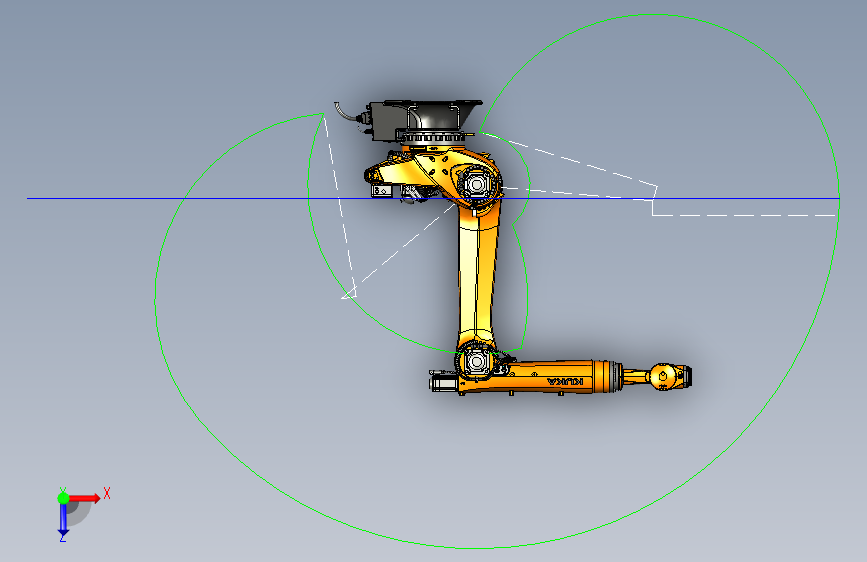Click the red X axis arrow of the triad
This screenshot has height=562, width=867.
coord(85,498)
